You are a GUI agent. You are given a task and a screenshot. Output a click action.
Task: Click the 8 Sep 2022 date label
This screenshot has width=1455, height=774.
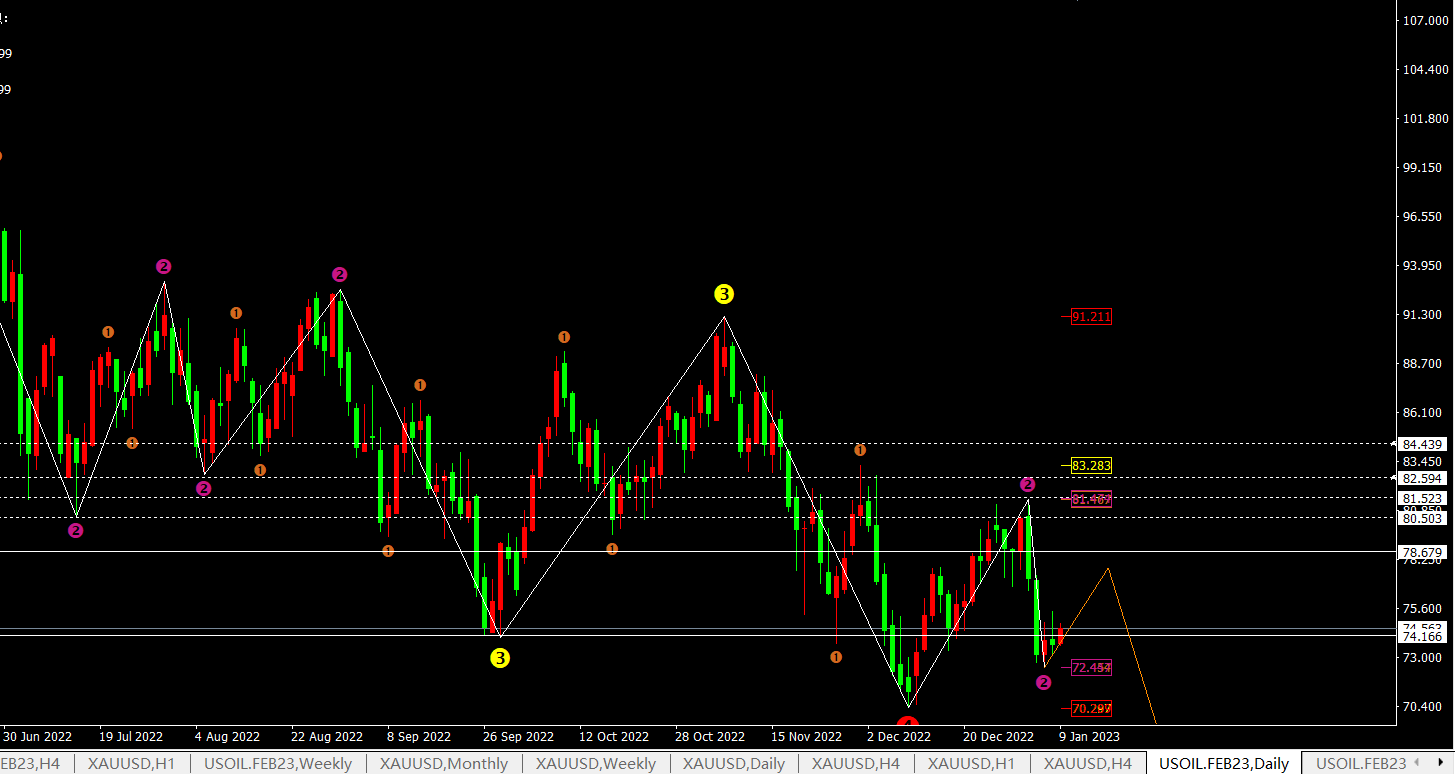point(420,737)
